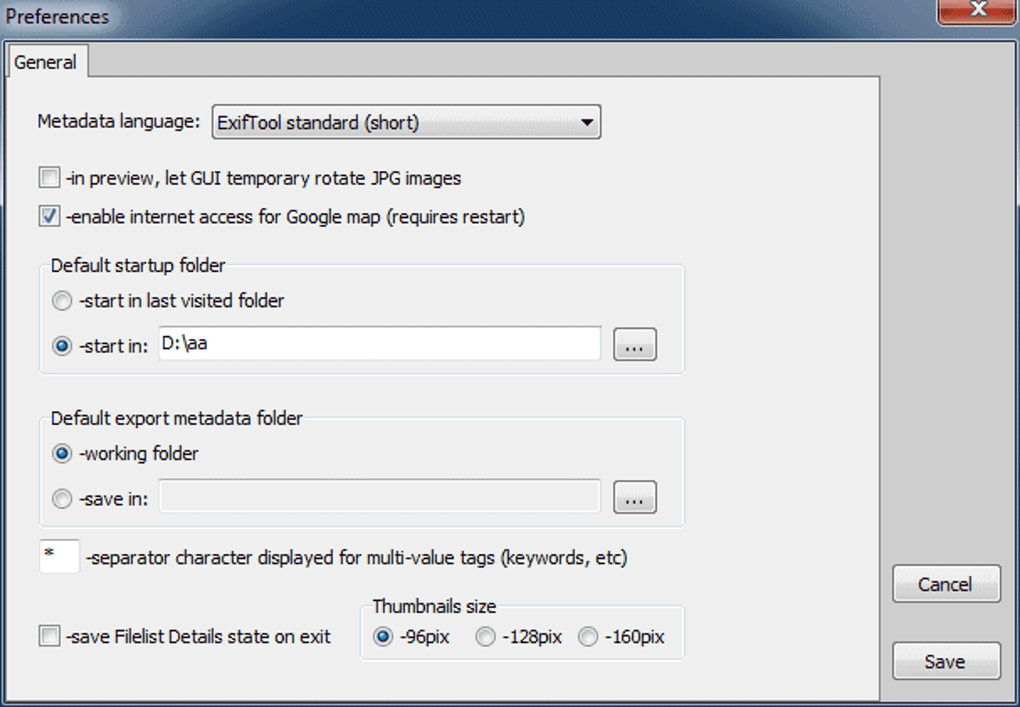Choose the start in custom folder option
The image size is (1020, 707).
point(63,346)
